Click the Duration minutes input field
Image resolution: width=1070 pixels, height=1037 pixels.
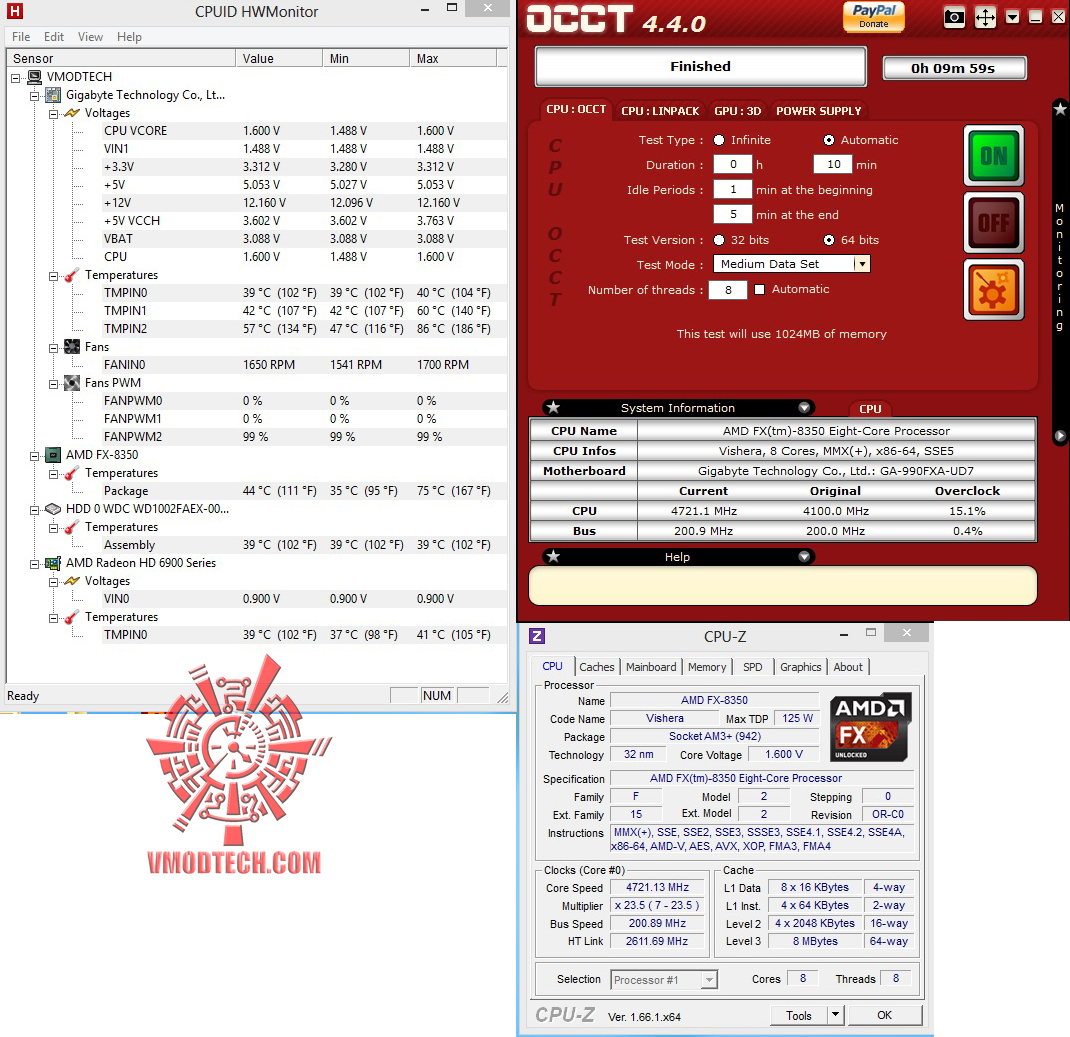pyautogui.click(x=833, y=164)
